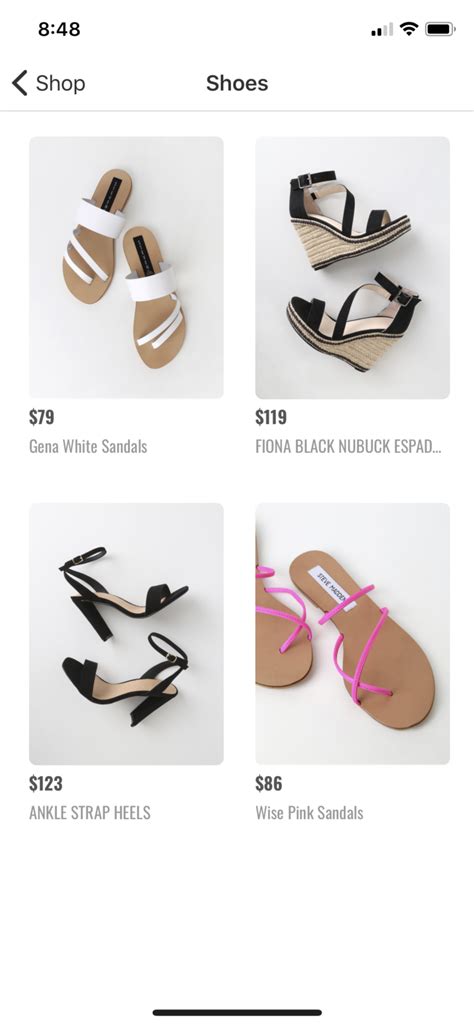The height and width of the screenshot is (1026, 474).
Task: Go back to Shop
Action: (48, 83)
